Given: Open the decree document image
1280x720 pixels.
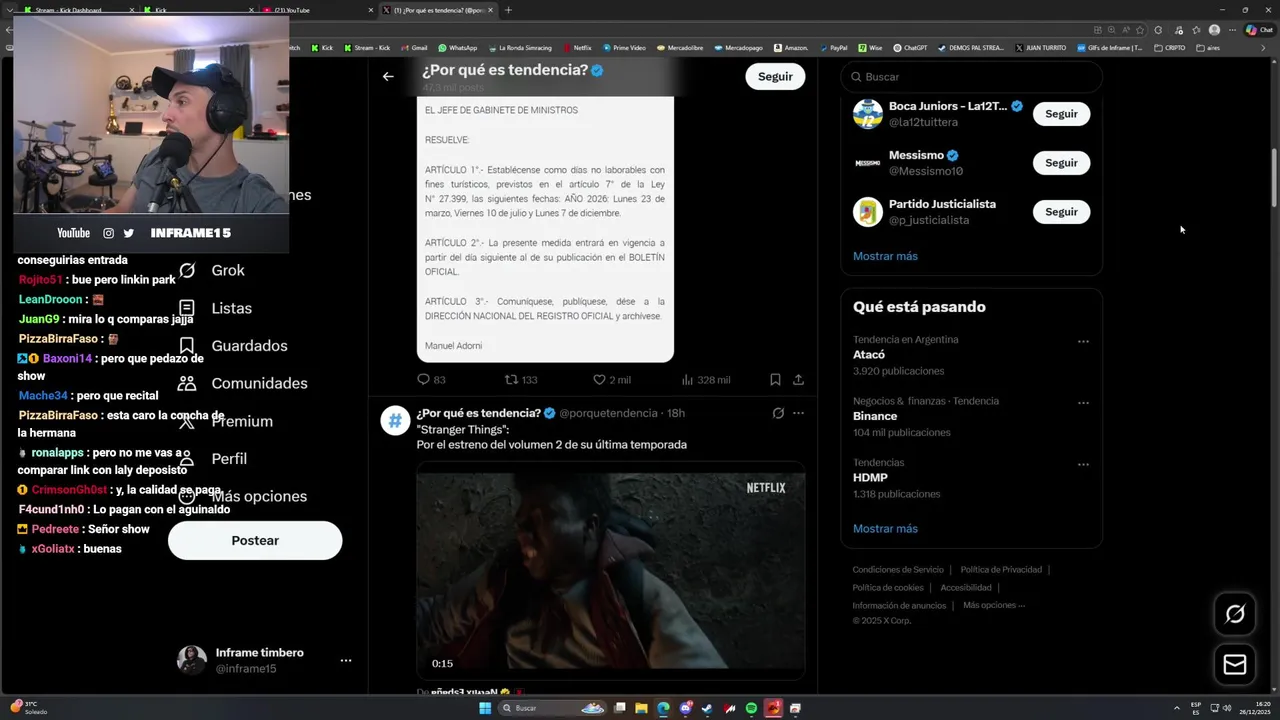Looking at the screenshot, I should (x=545, y=229).
